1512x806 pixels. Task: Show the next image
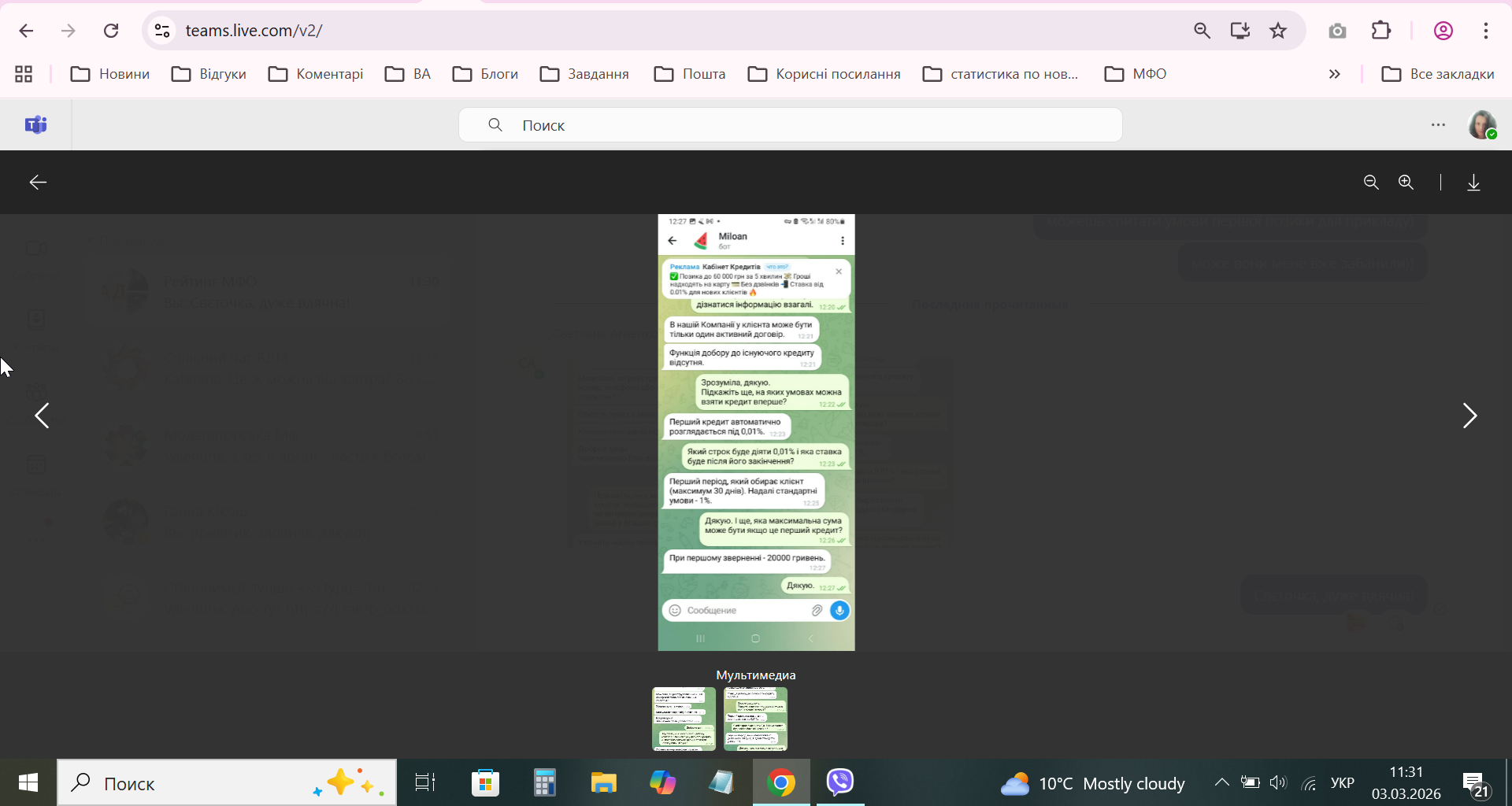pyautogui.click(x=1469, y=416)
